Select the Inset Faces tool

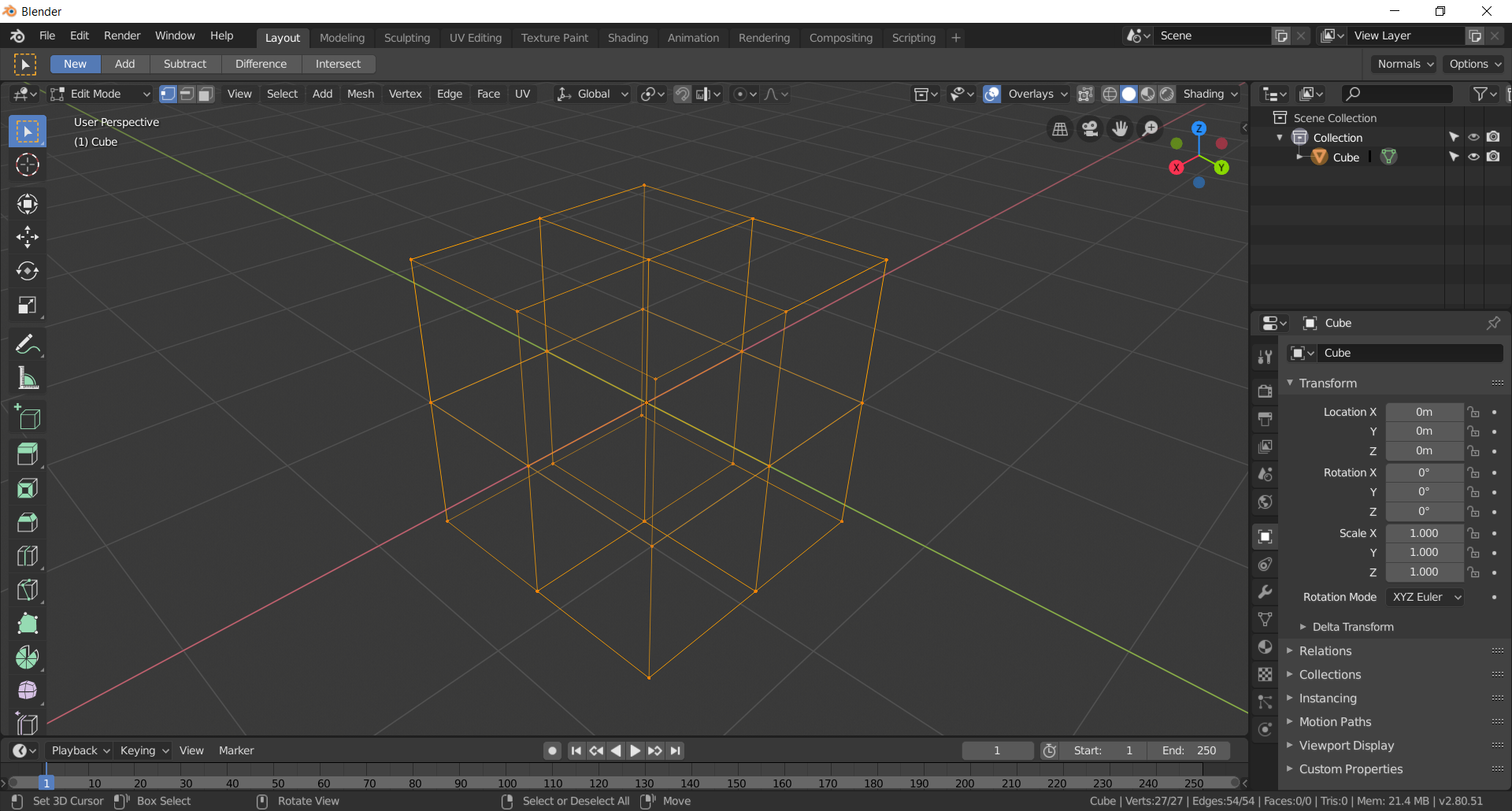pos(28,488)
